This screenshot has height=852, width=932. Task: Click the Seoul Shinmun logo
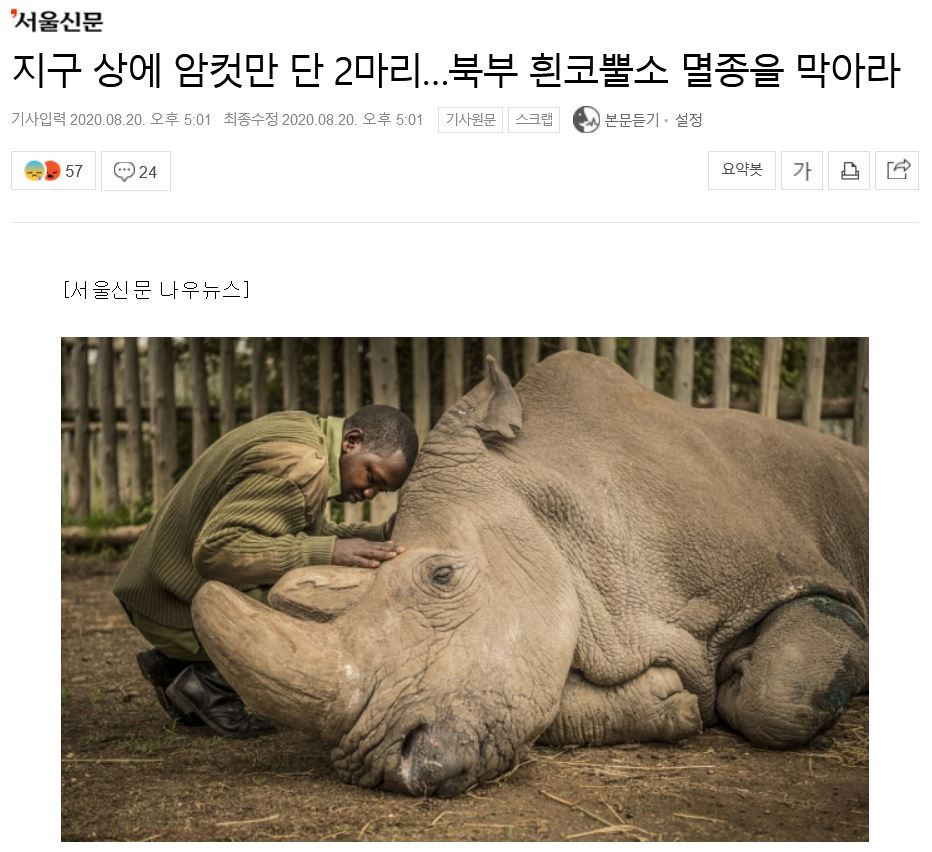(x=56, y=21)
